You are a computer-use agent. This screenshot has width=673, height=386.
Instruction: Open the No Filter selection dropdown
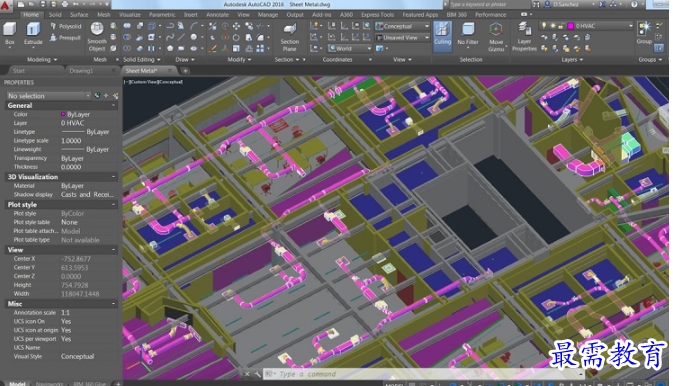468,36
